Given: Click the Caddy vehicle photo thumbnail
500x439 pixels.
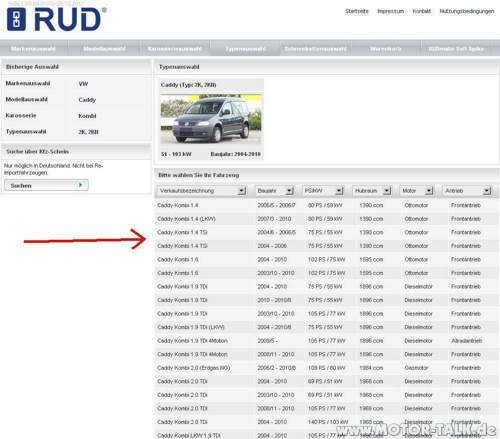Looking at the screenshot, I should click(x=211, y=119).
